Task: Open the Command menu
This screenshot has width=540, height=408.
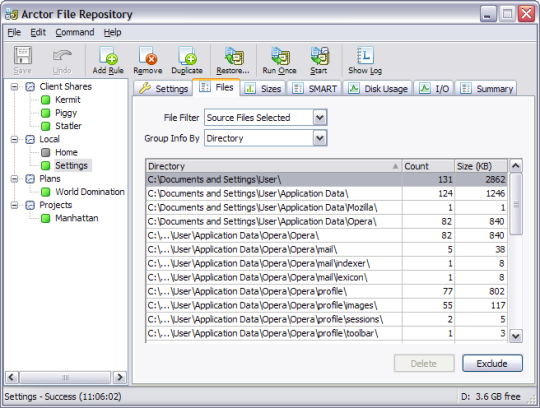Action: tap(75, 32)
